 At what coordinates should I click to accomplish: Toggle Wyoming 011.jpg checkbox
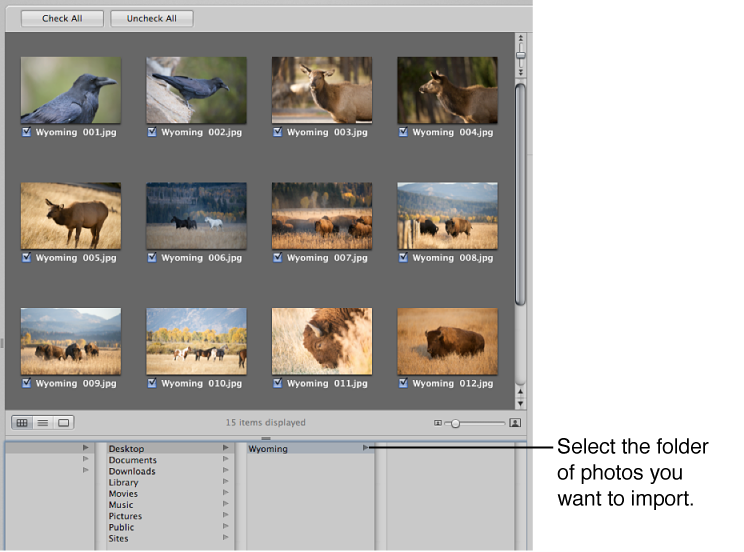tap(278, 383)
